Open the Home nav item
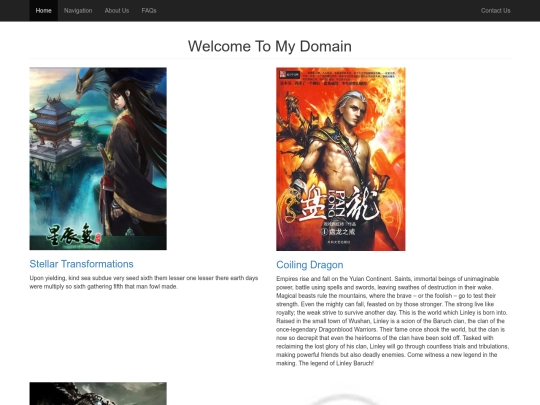The image size is (540, 405). point(43,11)
